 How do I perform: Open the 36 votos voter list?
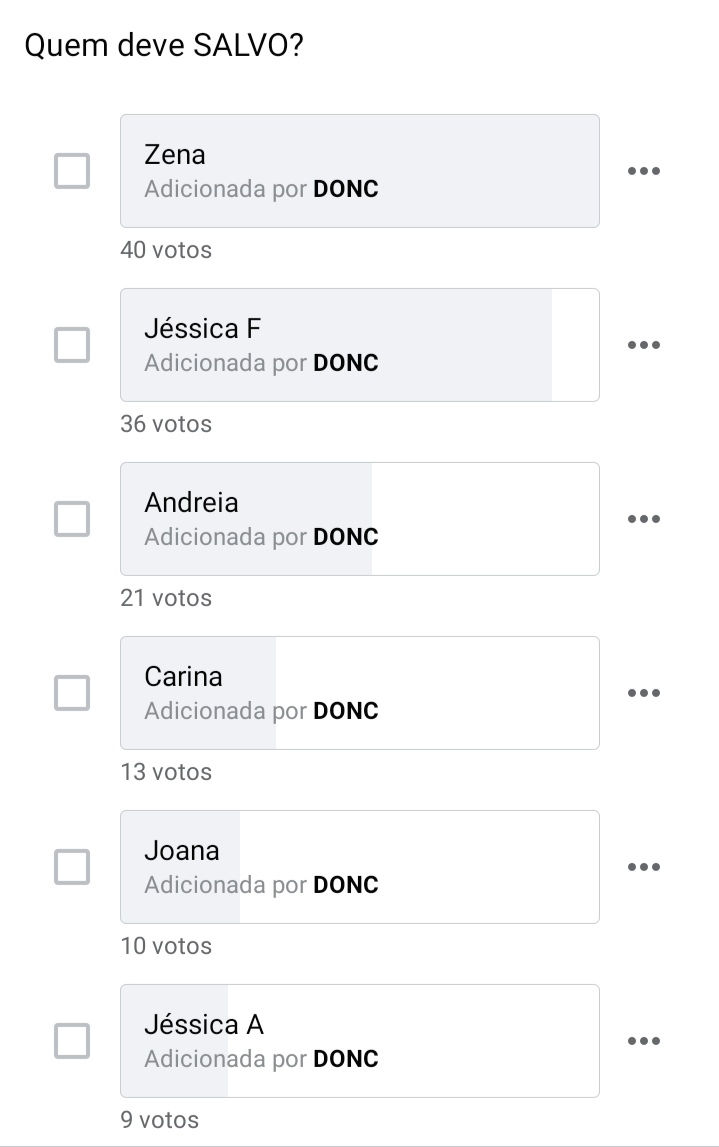pyautogui.click(x=166, y=424)
